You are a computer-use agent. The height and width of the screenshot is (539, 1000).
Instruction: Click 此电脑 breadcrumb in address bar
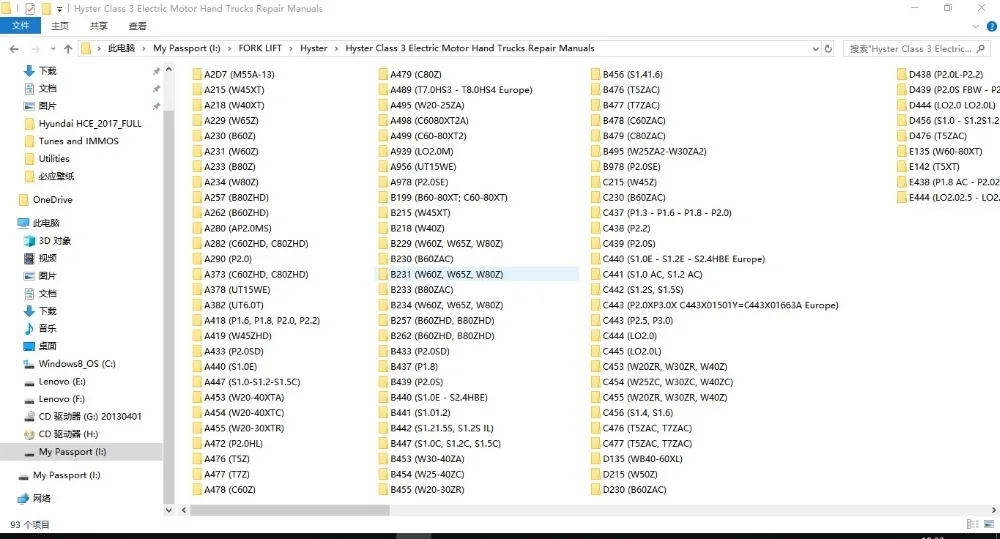[x=121, y=48]
